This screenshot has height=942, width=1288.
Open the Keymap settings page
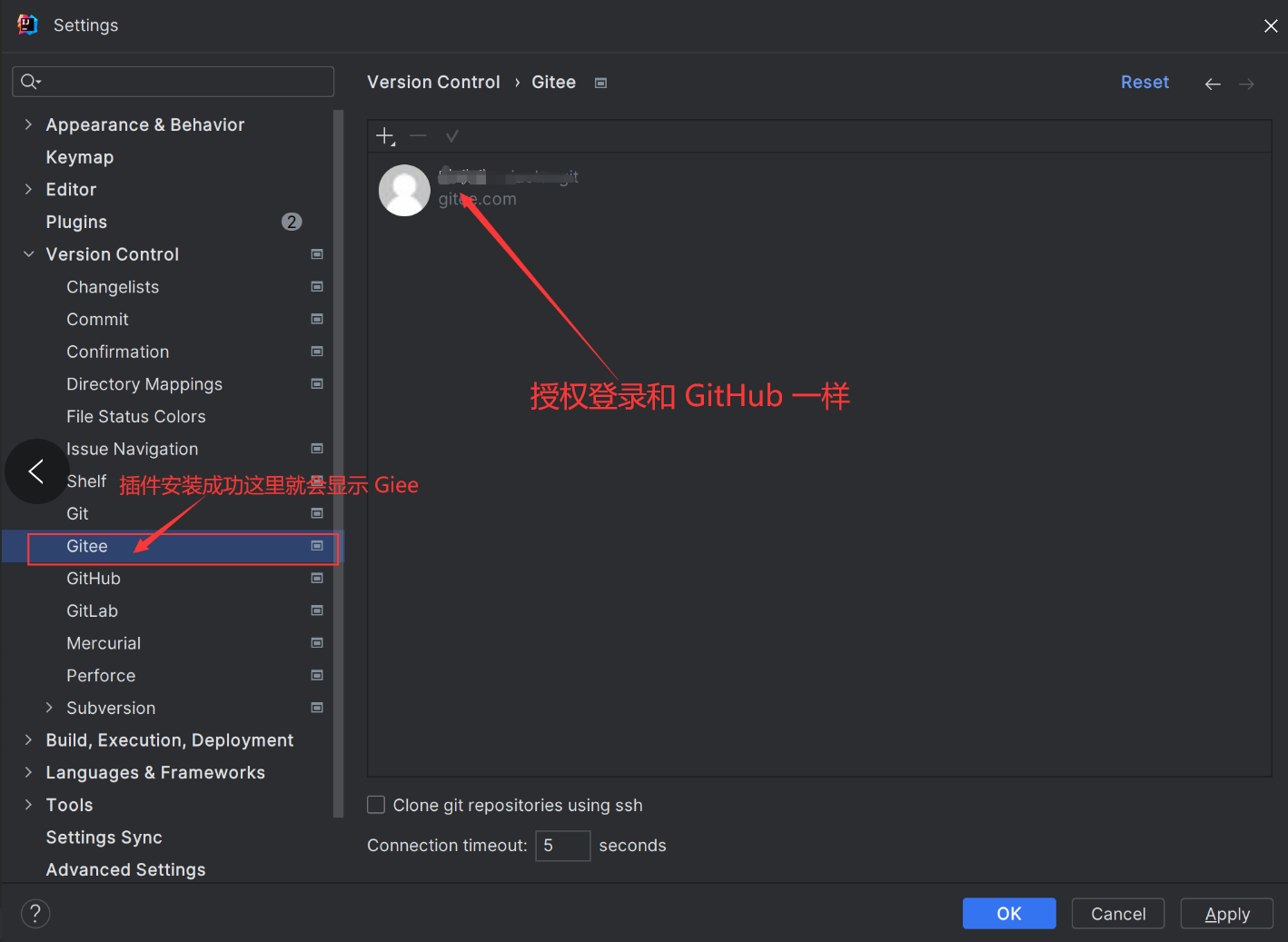pyautogui.click(x=80, y=157)
